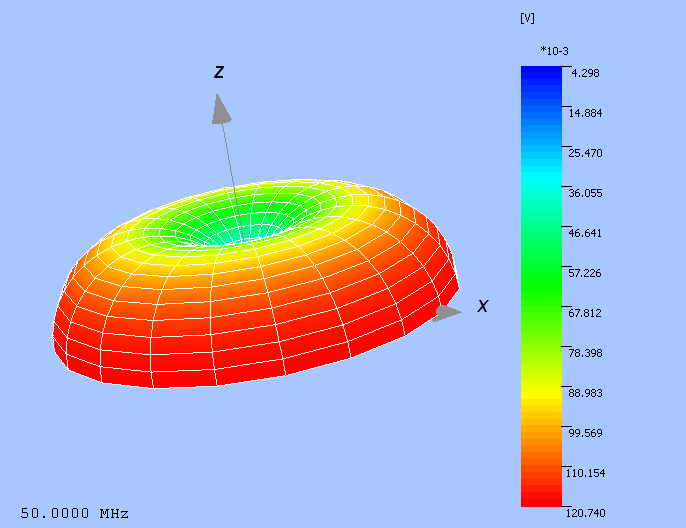Click the 99.569 legend value
This screenshot has width=686, height=528.
pos(585,433)
